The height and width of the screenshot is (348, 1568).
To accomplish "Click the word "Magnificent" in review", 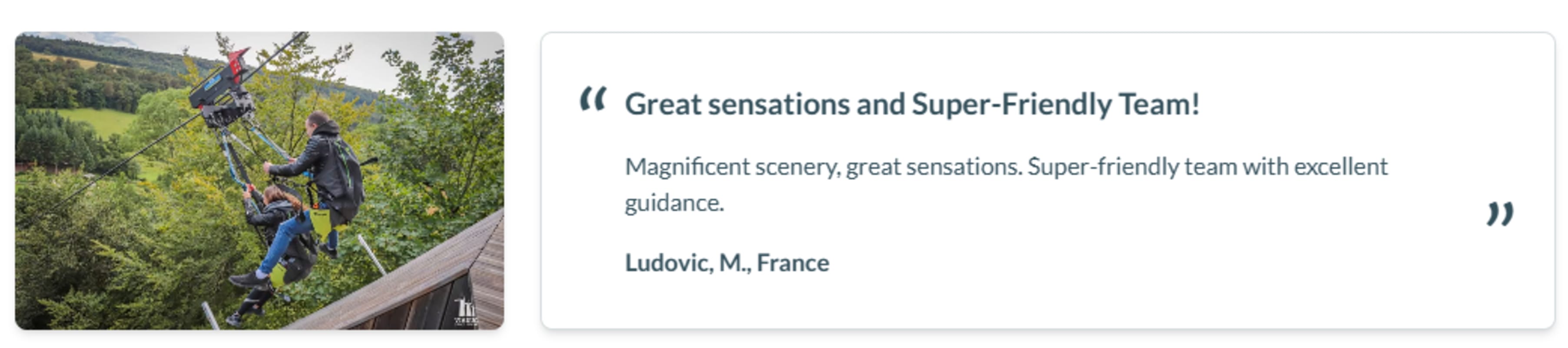I will tap(687, 167).
